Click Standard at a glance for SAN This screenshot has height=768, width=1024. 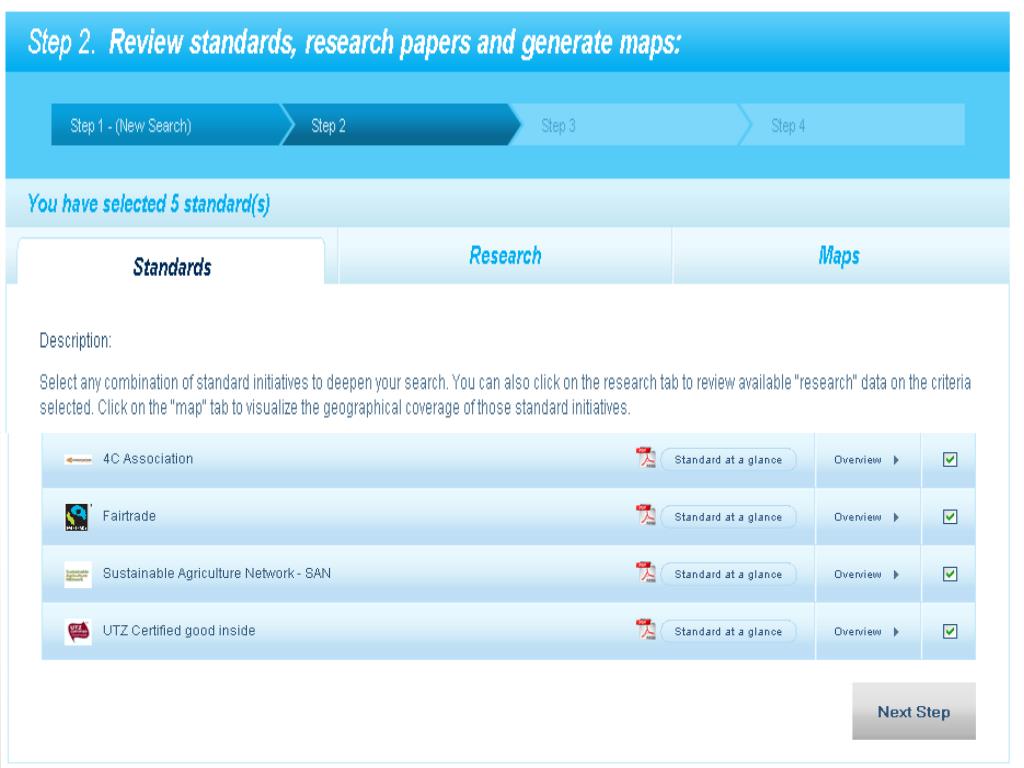728,575
